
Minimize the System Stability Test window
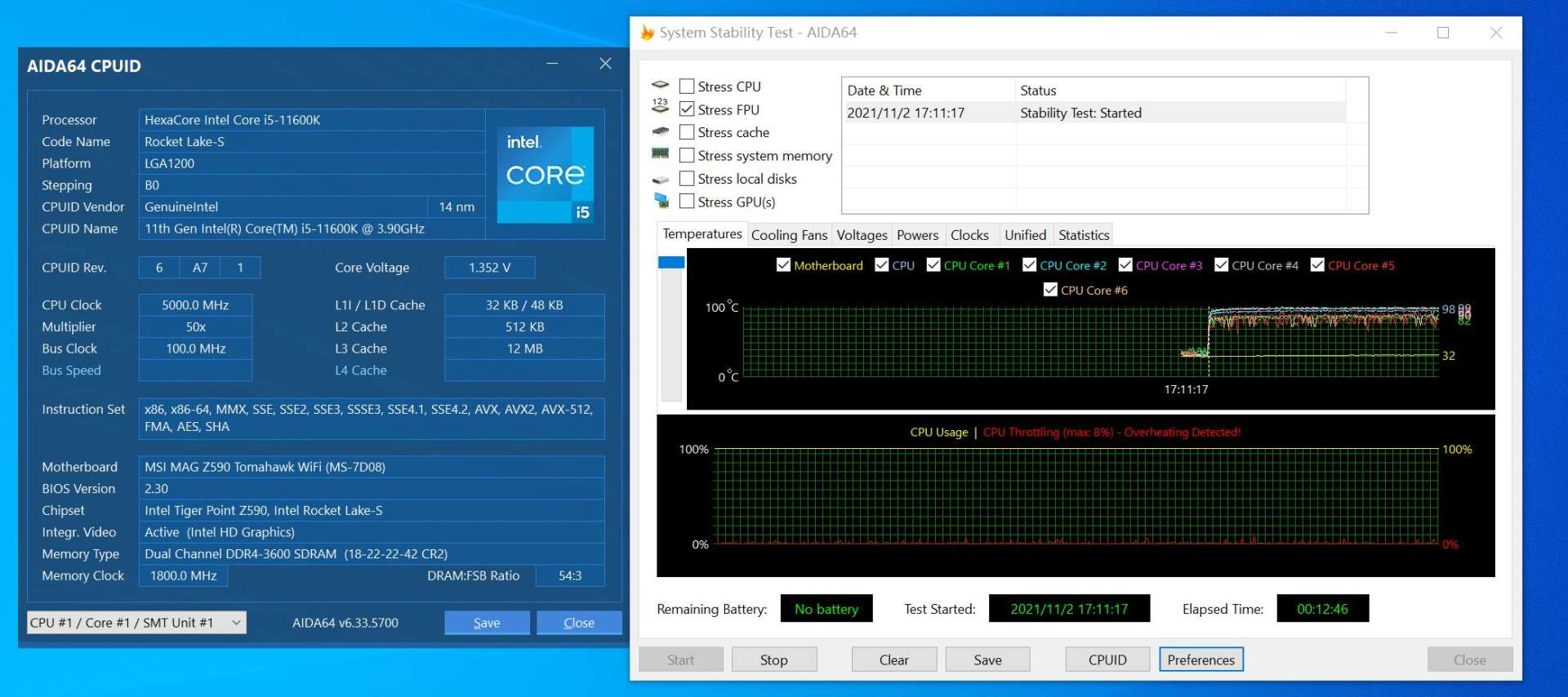click(1392, 33)
